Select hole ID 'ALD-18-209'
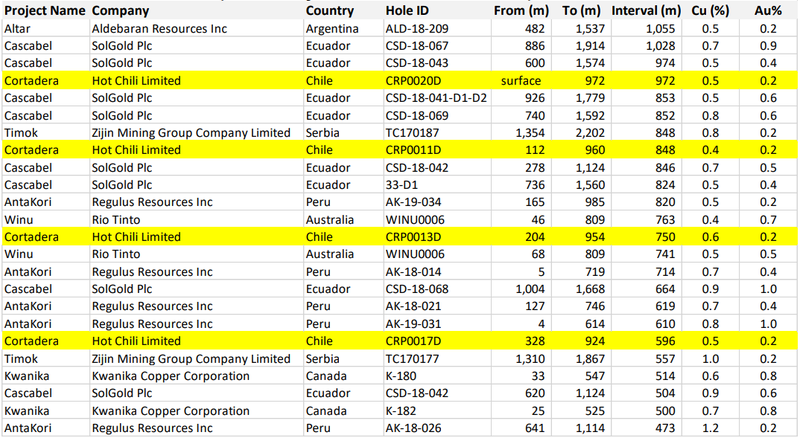Image resolution: width=800 pixels, height=438 pixels. [x=417, y=29]
